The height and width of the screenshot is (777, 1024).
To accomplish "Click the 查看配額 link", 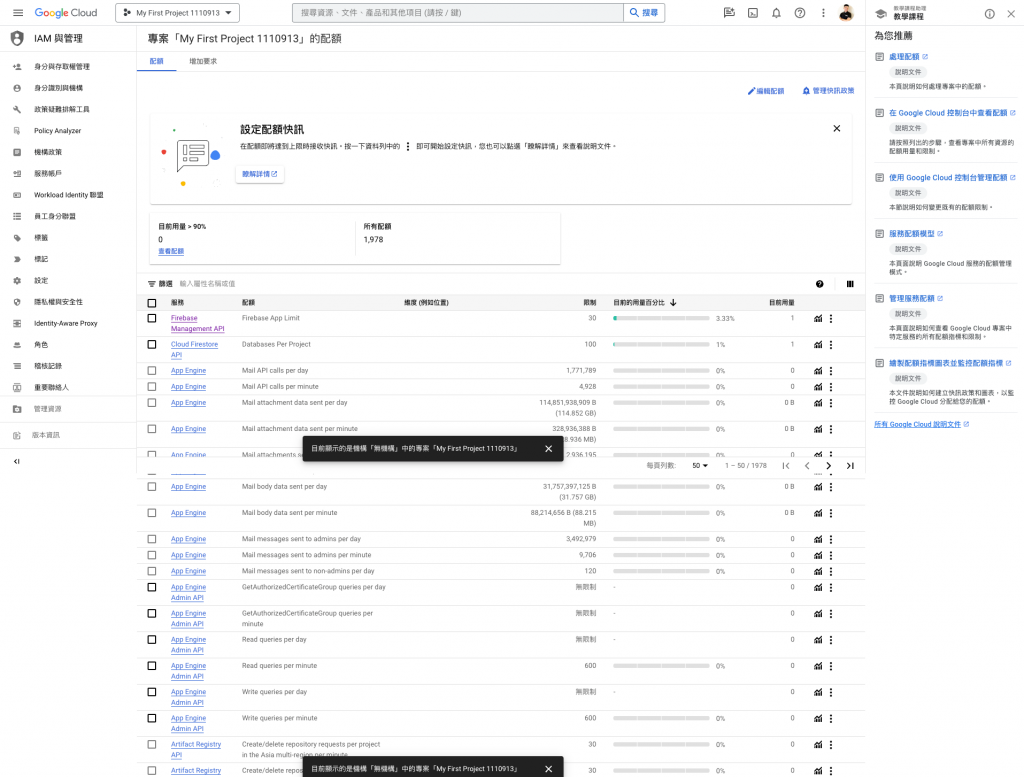I will click(x=171, y=251).
